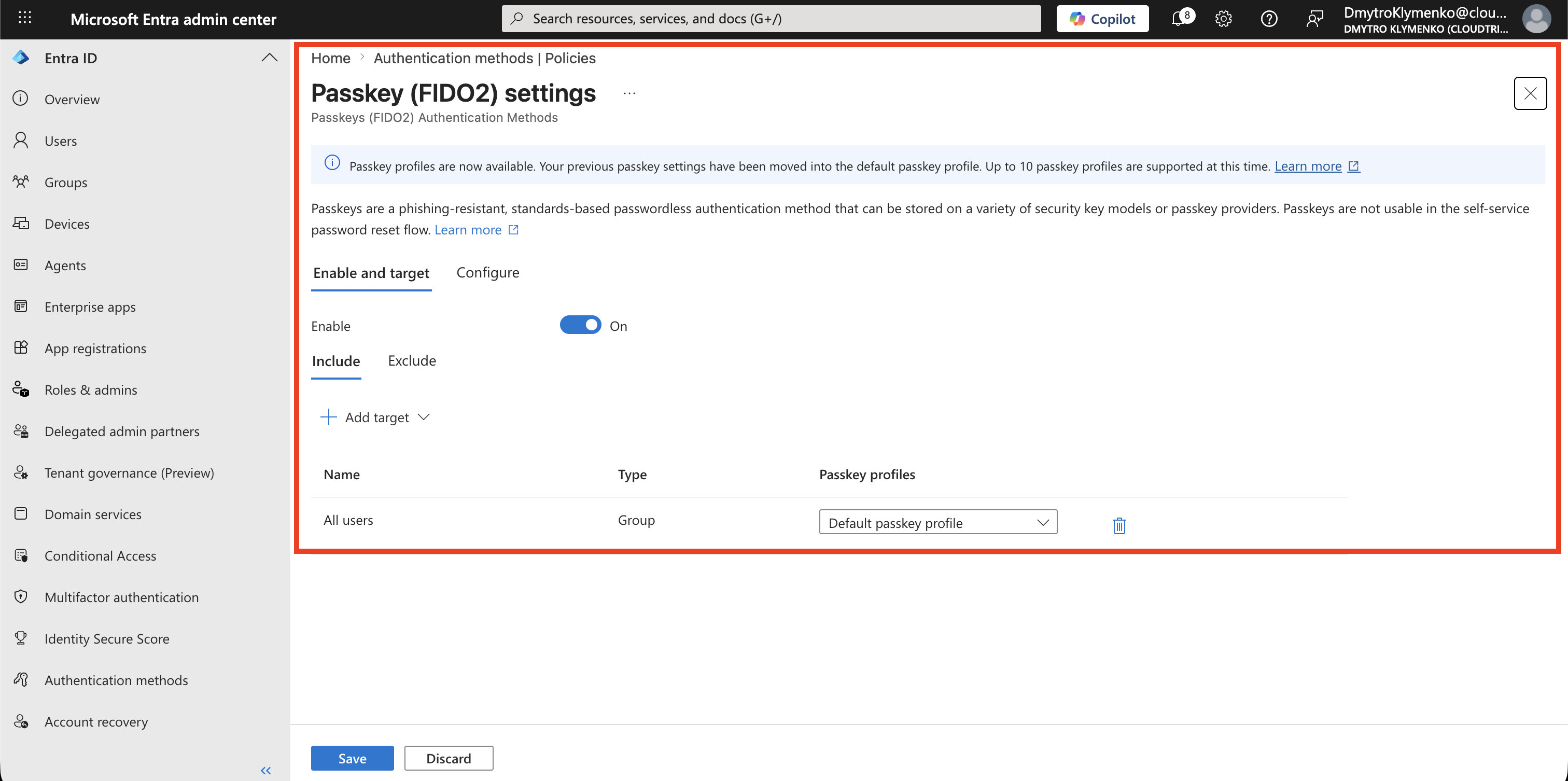
Task: Close the Passkey settings pane
Action: 1530,93
